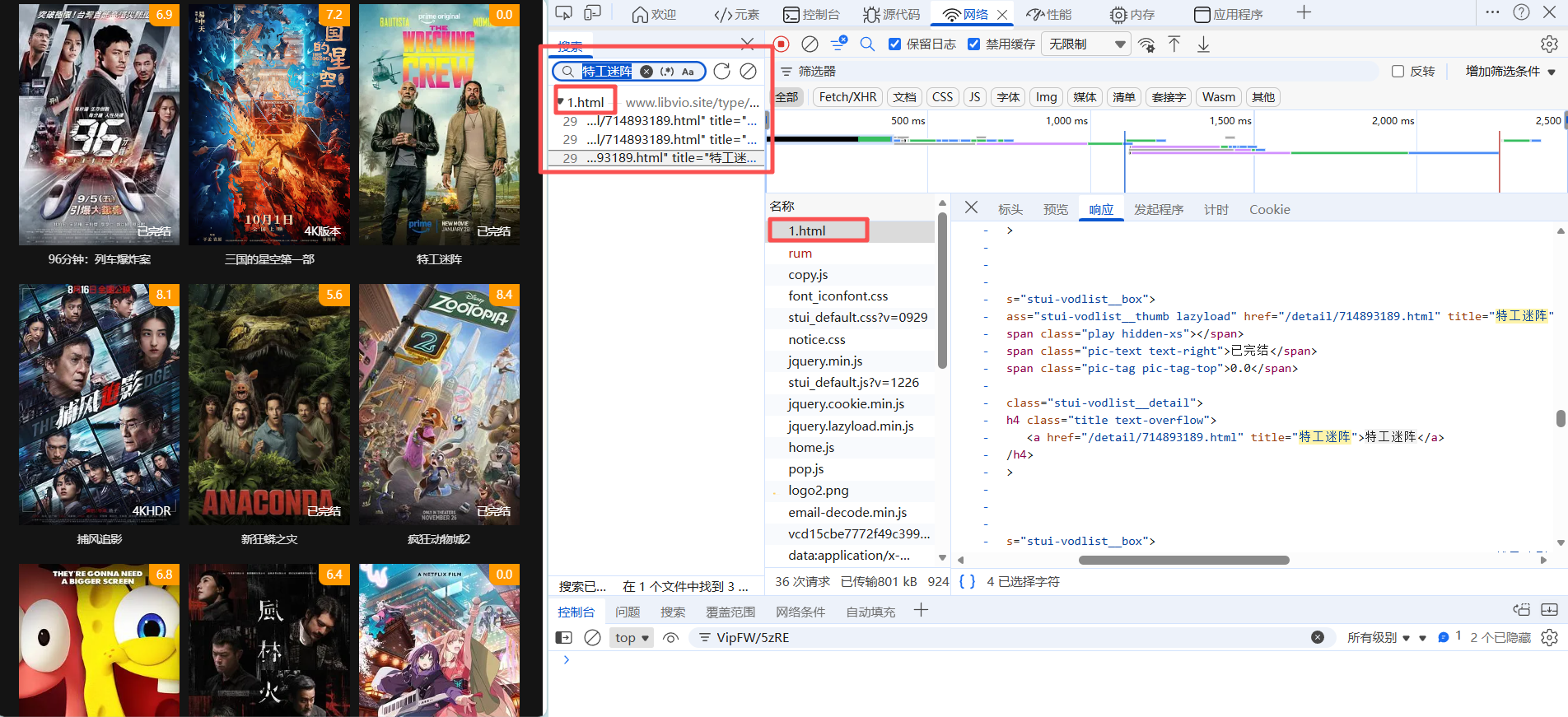Close the Search side panel
This screenshot has width=1568, height=717.
point(747,44)
